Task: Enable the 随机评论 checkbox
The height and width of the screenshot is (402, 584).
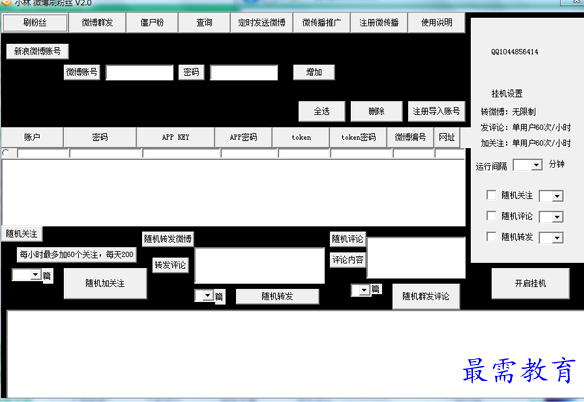Action: pyautogui.click(x=491, y=216)
